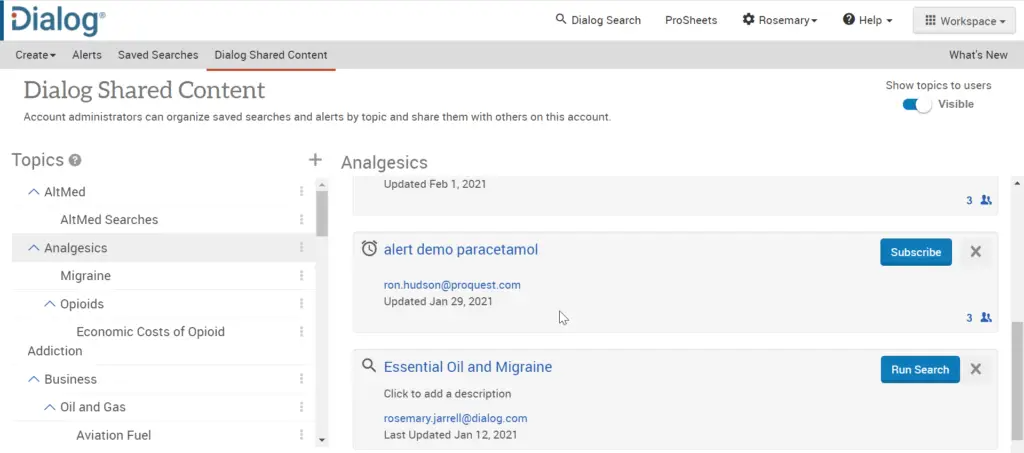Select the Aviation Fuel topic

pyautogui.click(x=114, y=435)
